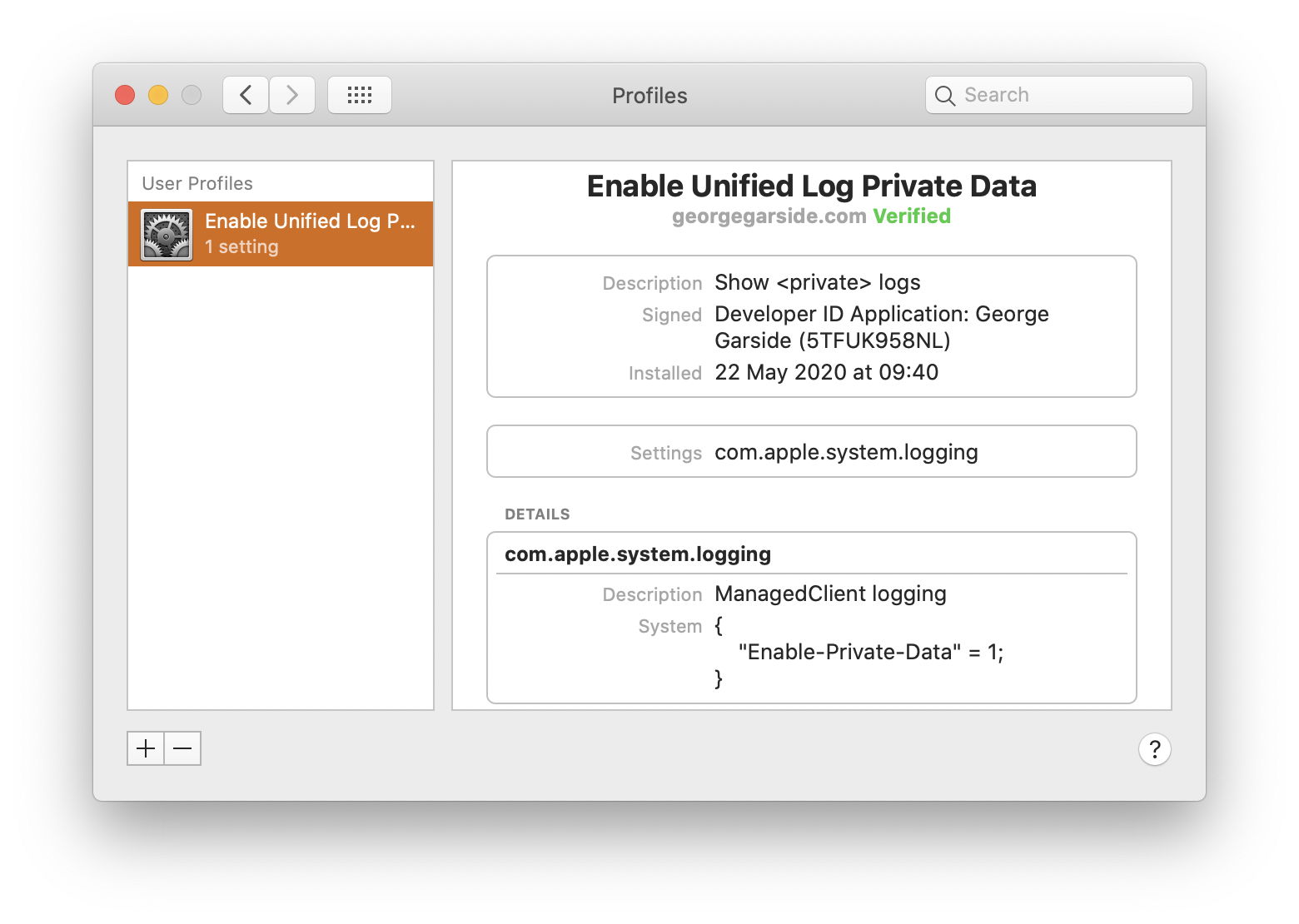Click the magnifying glass in the search field
Screen dimensions: 1299x924
945,95
